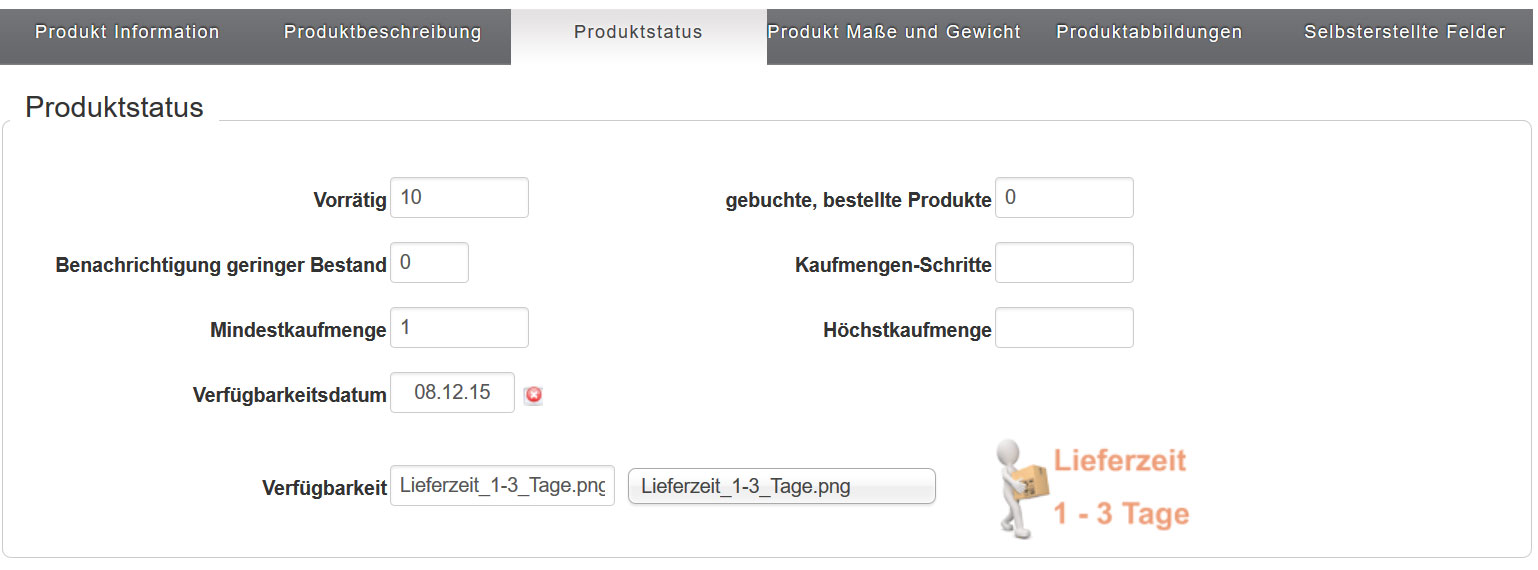Click the Kaufmengen-Schritte input field
This screenshot has height=570, width=1538.
click(1064, 263)
